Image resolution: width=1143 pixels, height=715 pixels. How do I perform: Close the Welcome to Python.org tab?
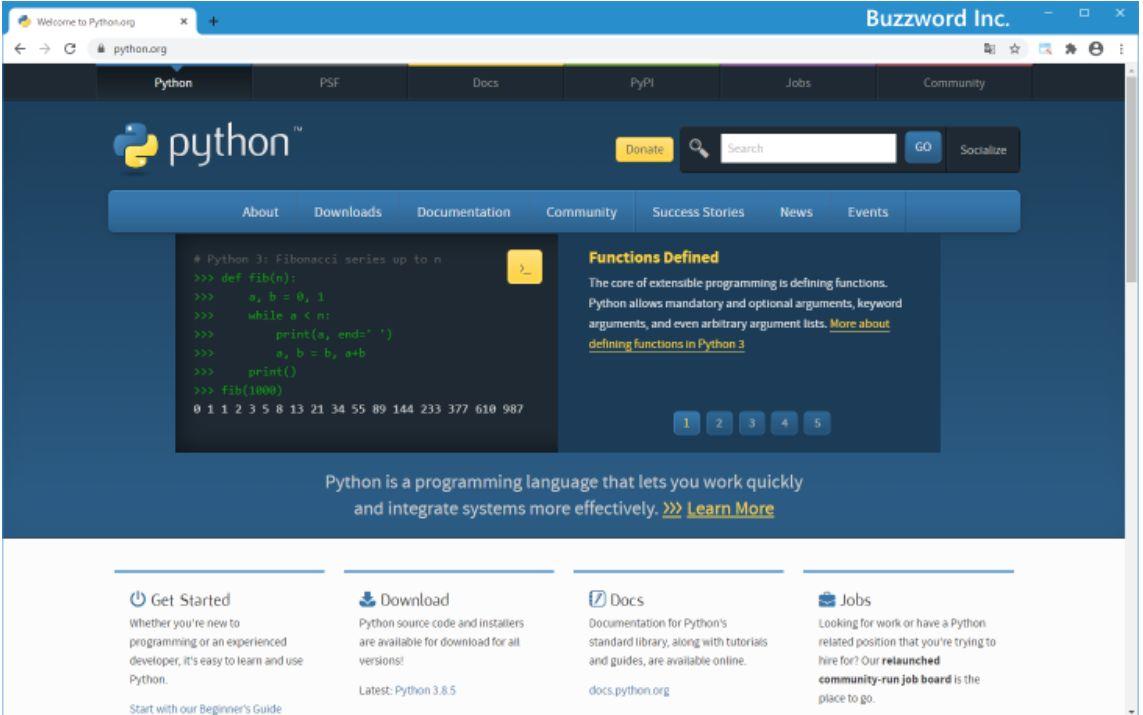pos(184,22)
